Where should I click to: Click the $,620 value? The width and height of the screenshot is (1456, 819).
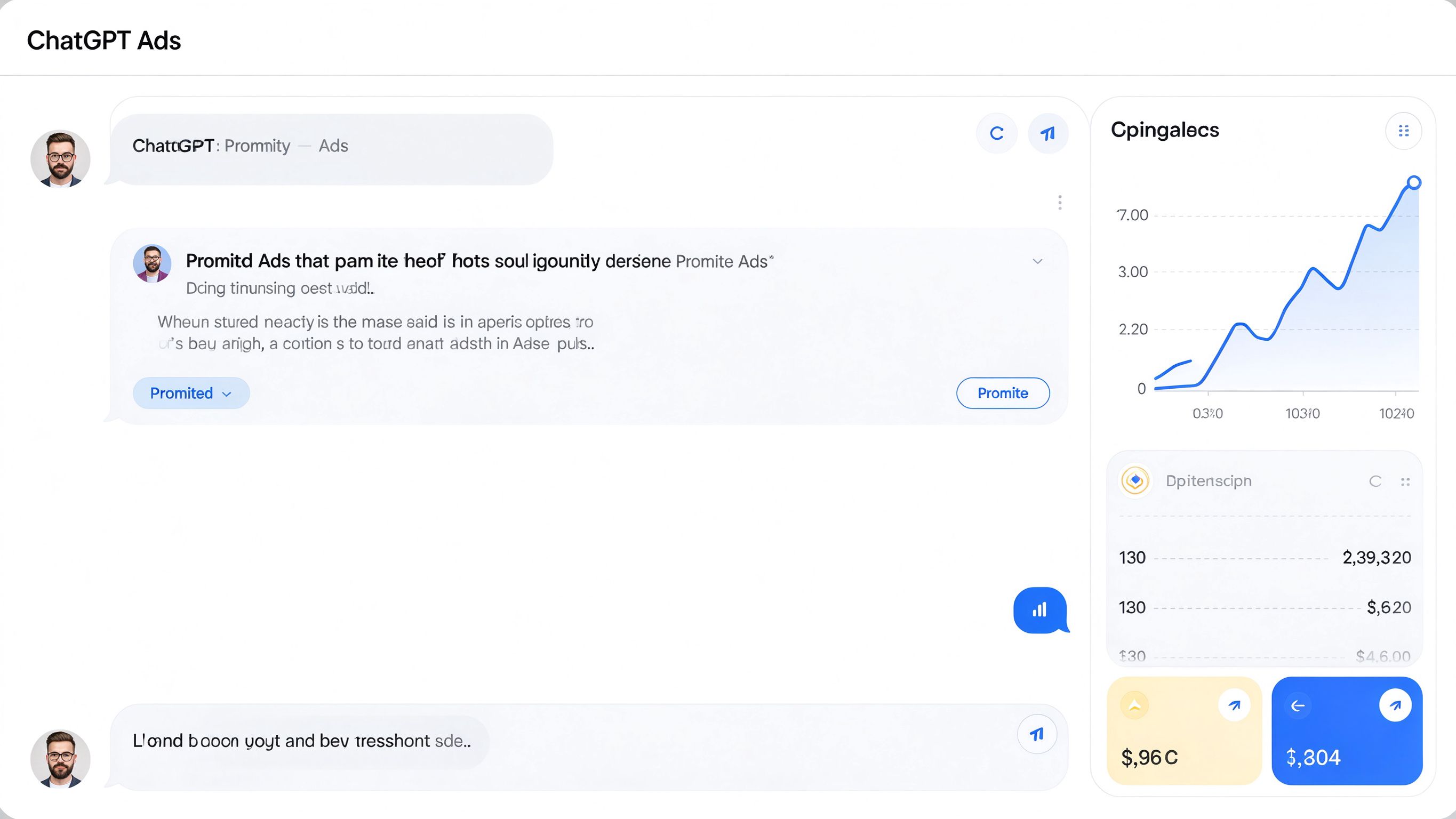point(1389,608)
